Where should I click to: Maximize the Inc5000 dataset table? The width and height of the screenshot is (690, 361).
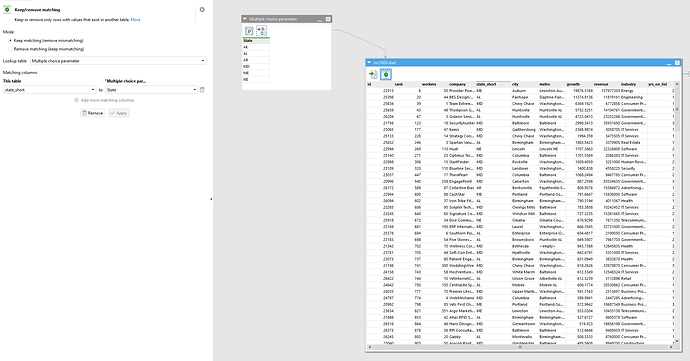677,63
